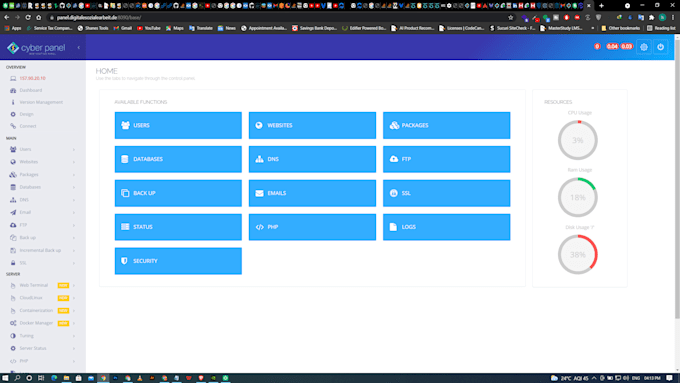Screen dimensions: 680x383
Task: Click the taskbar search icon
Action: pos(17,378)
